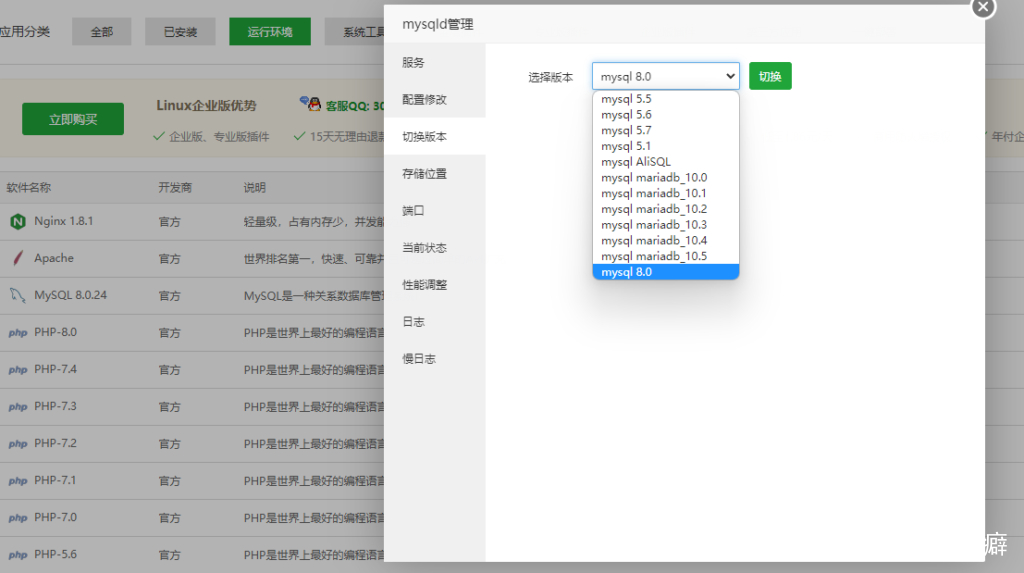Screen dimensions: 1024x573
Task: Open the 当前状态 tab
Action: [435, 248]
